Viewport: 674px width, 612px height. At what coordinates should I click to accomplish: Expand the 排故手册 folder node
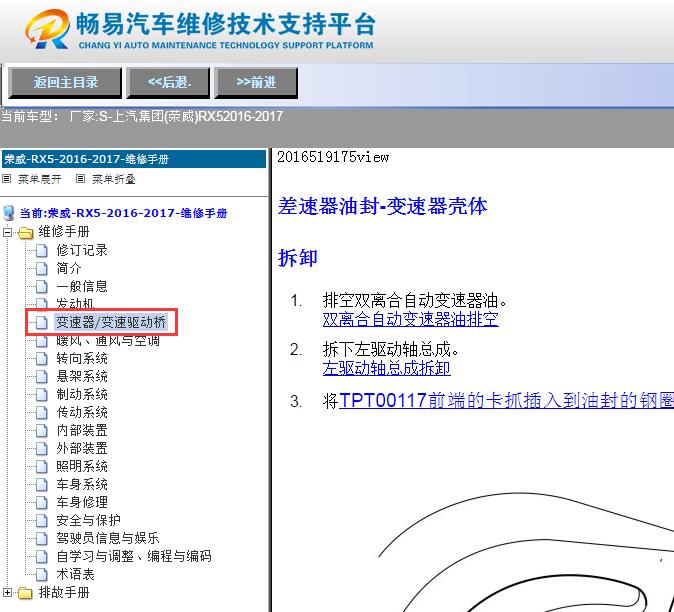7,593
